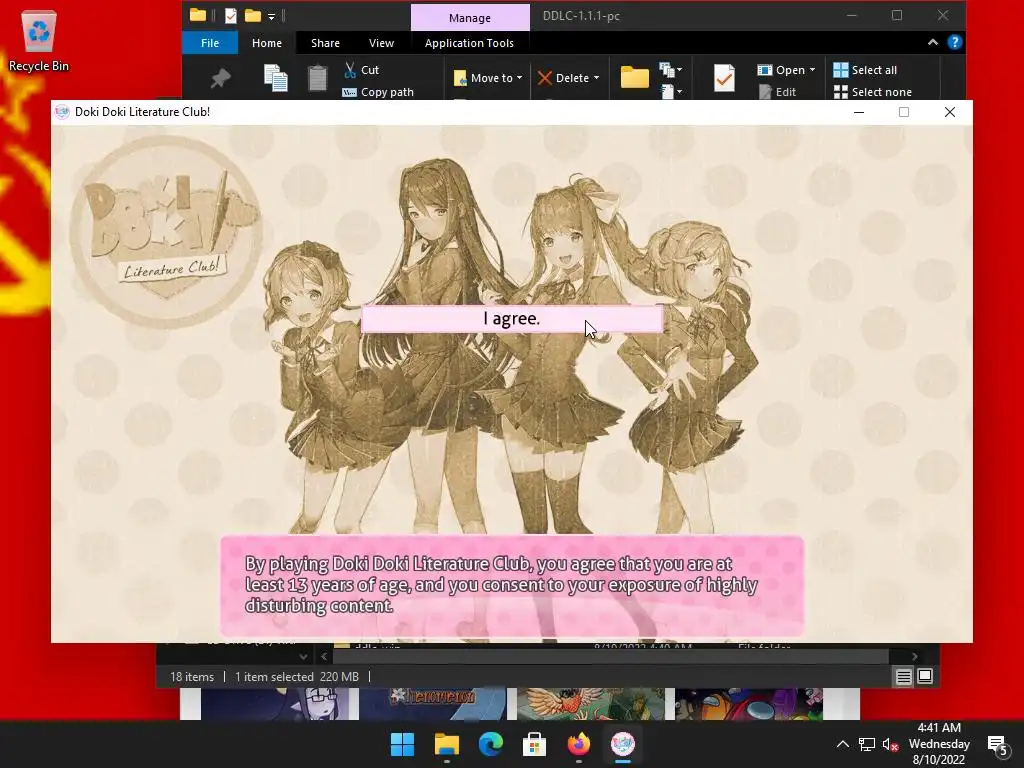Switch to the Share ribbon tab

325,43
